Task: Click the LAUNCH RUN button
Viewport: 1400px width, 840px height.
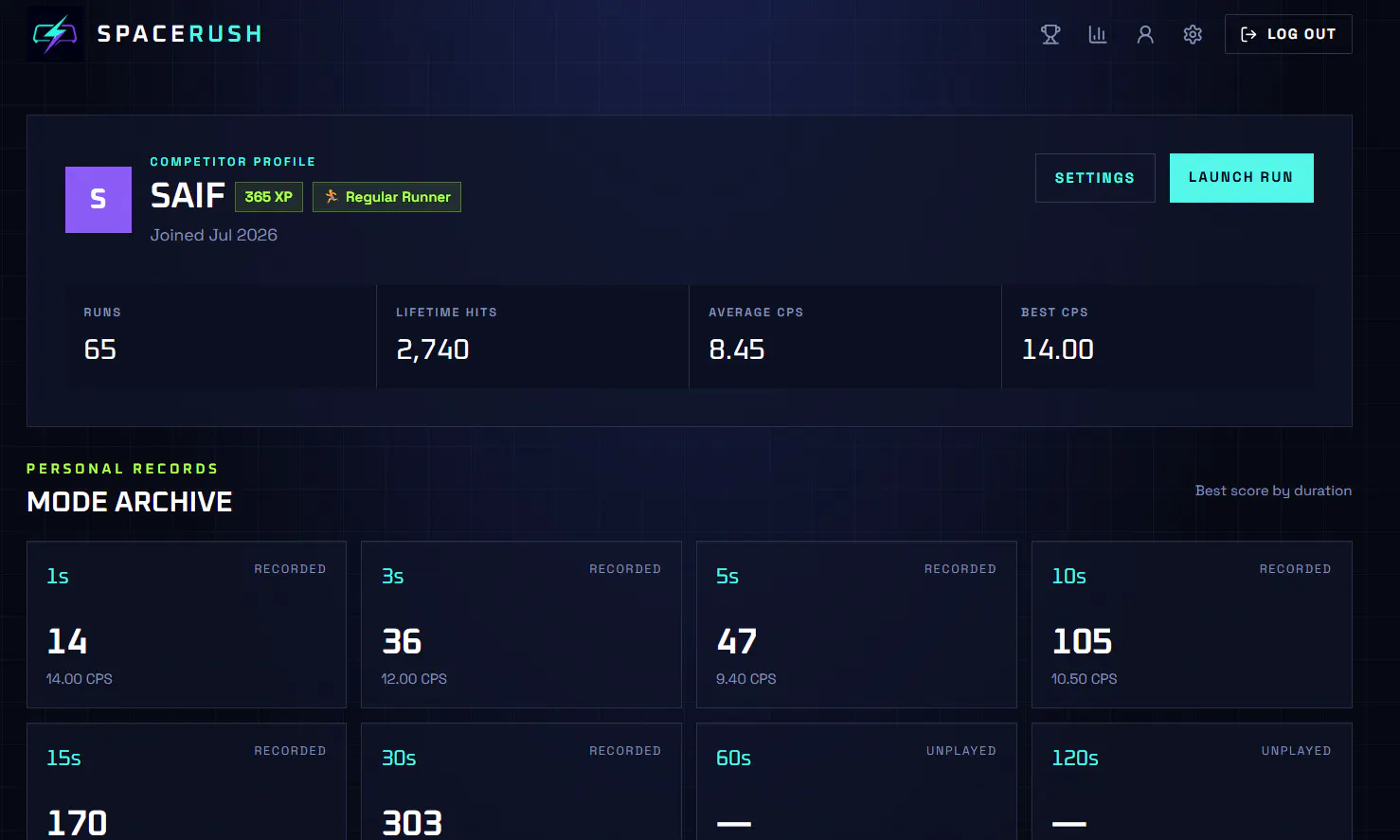Action: coord(1241,178)
